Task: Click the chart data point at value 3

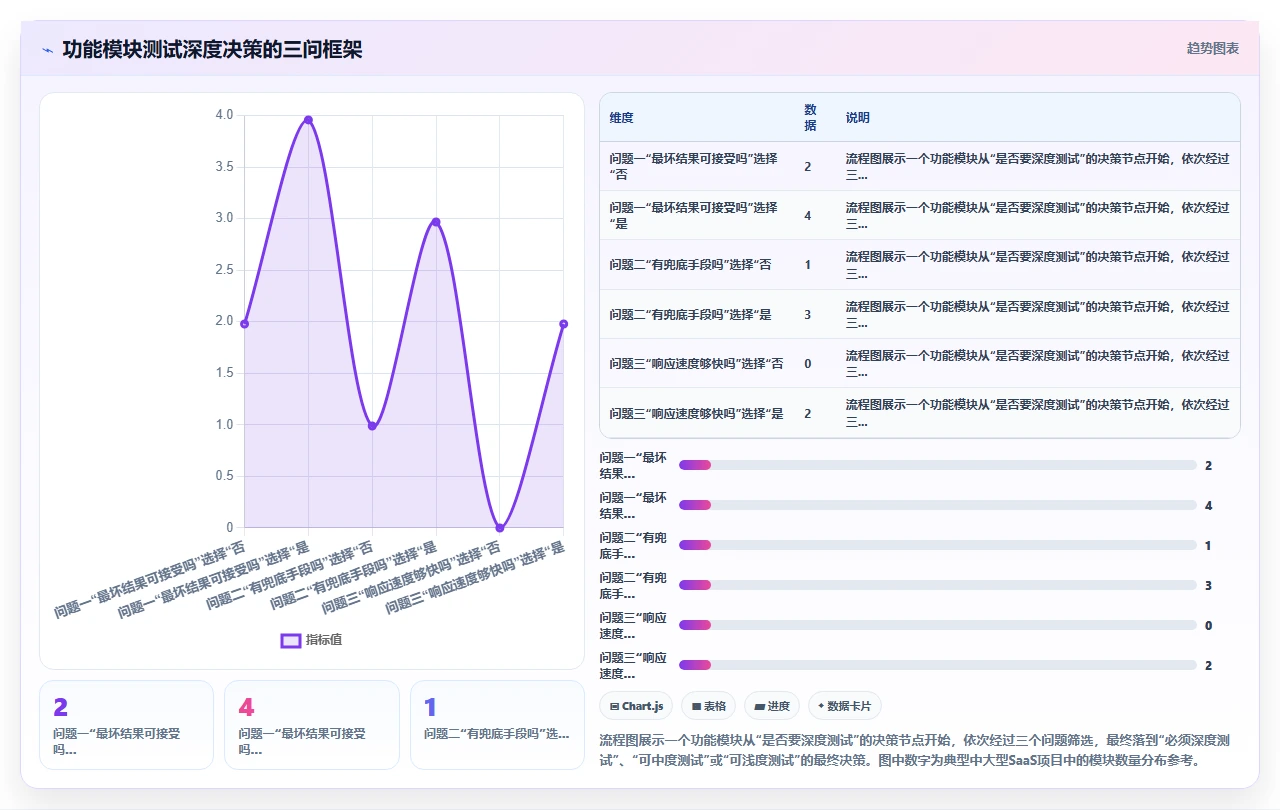Action: (436, 222)
